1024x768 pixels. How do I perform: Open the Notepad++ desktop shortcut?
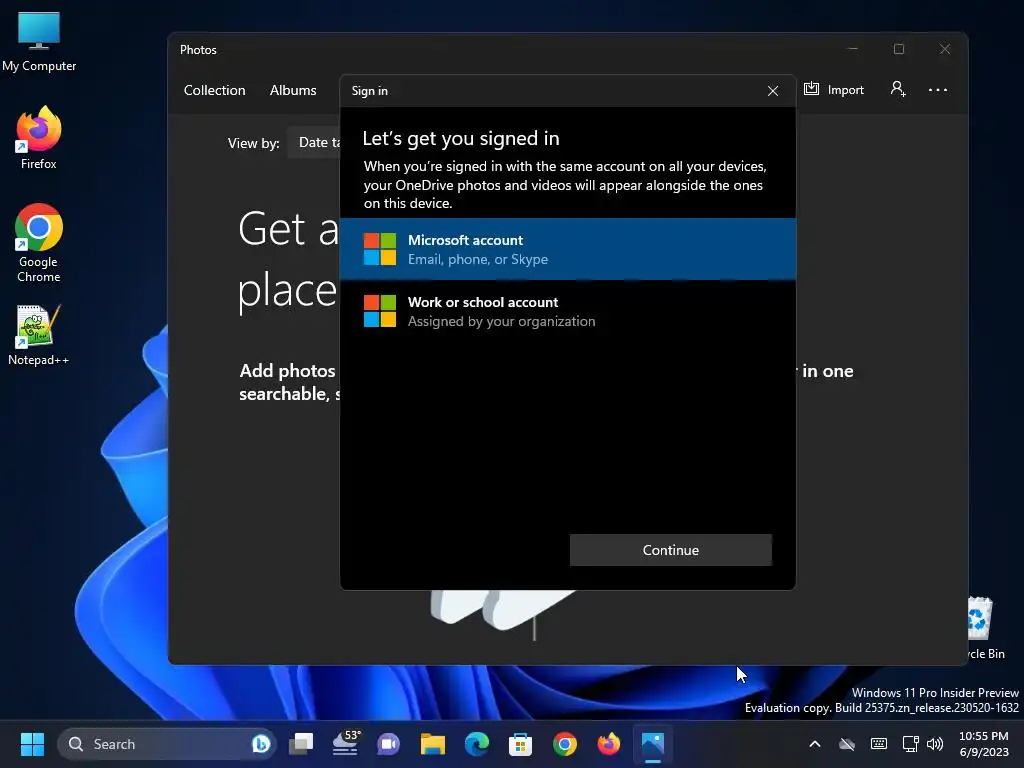(x=39, y=335)
